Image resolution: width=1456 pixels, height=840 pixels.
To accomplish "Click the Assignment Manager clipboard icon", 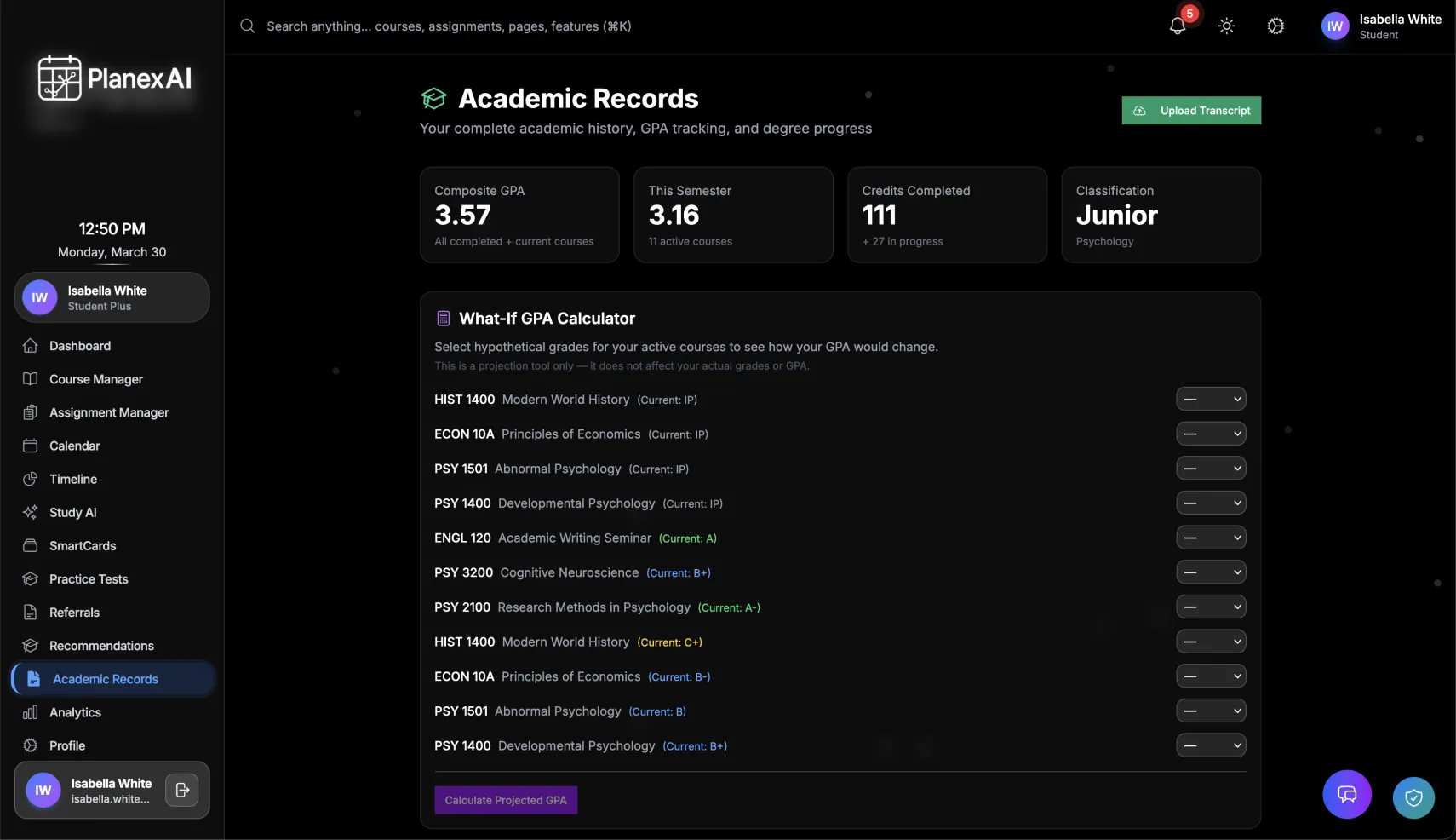I will coord(31,412).
